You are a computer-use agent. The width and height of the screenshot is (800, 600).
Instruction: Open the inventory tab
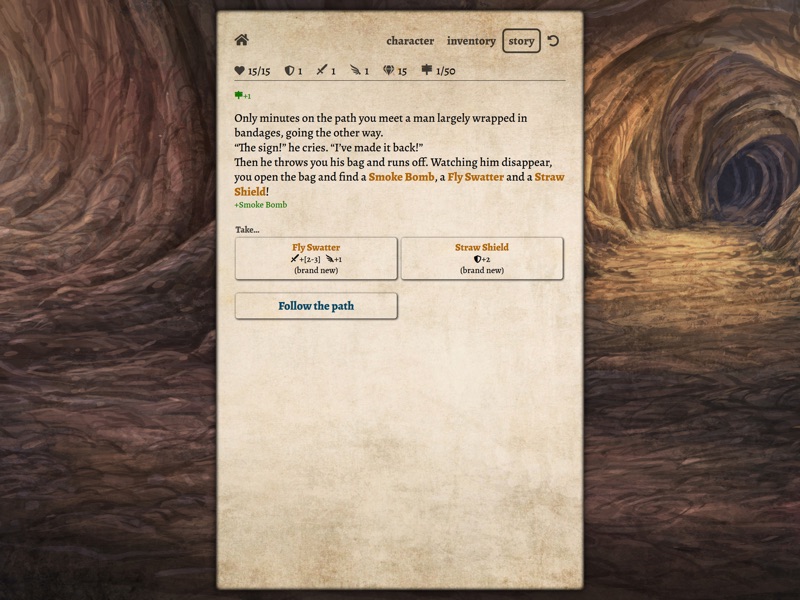point(470,41)
